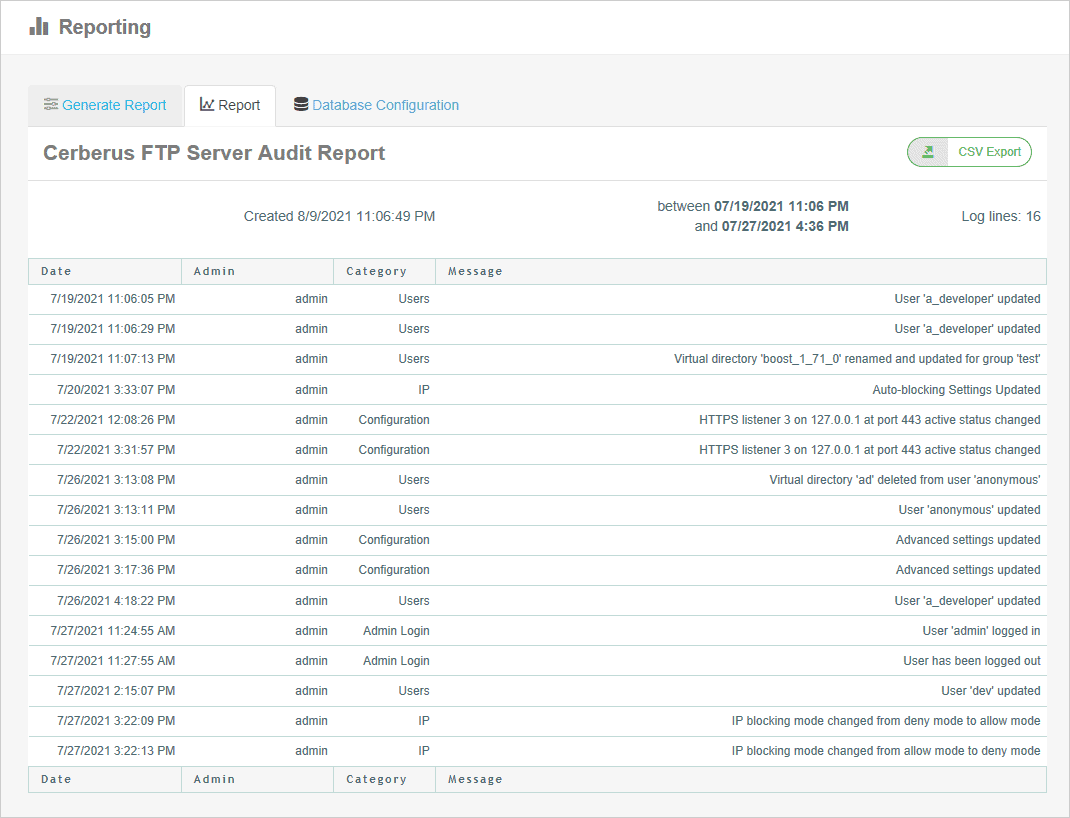The width and height of the screenshot is (1070, 818).
Task: Select the Report tab
Action: coord(239,105)
